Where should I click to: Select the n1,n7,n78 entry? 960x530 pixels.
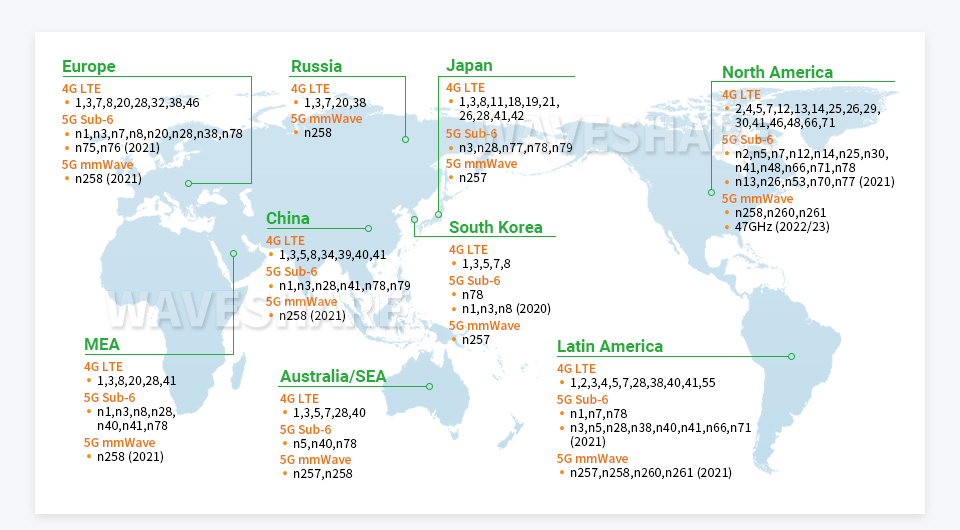pos(598,414)
